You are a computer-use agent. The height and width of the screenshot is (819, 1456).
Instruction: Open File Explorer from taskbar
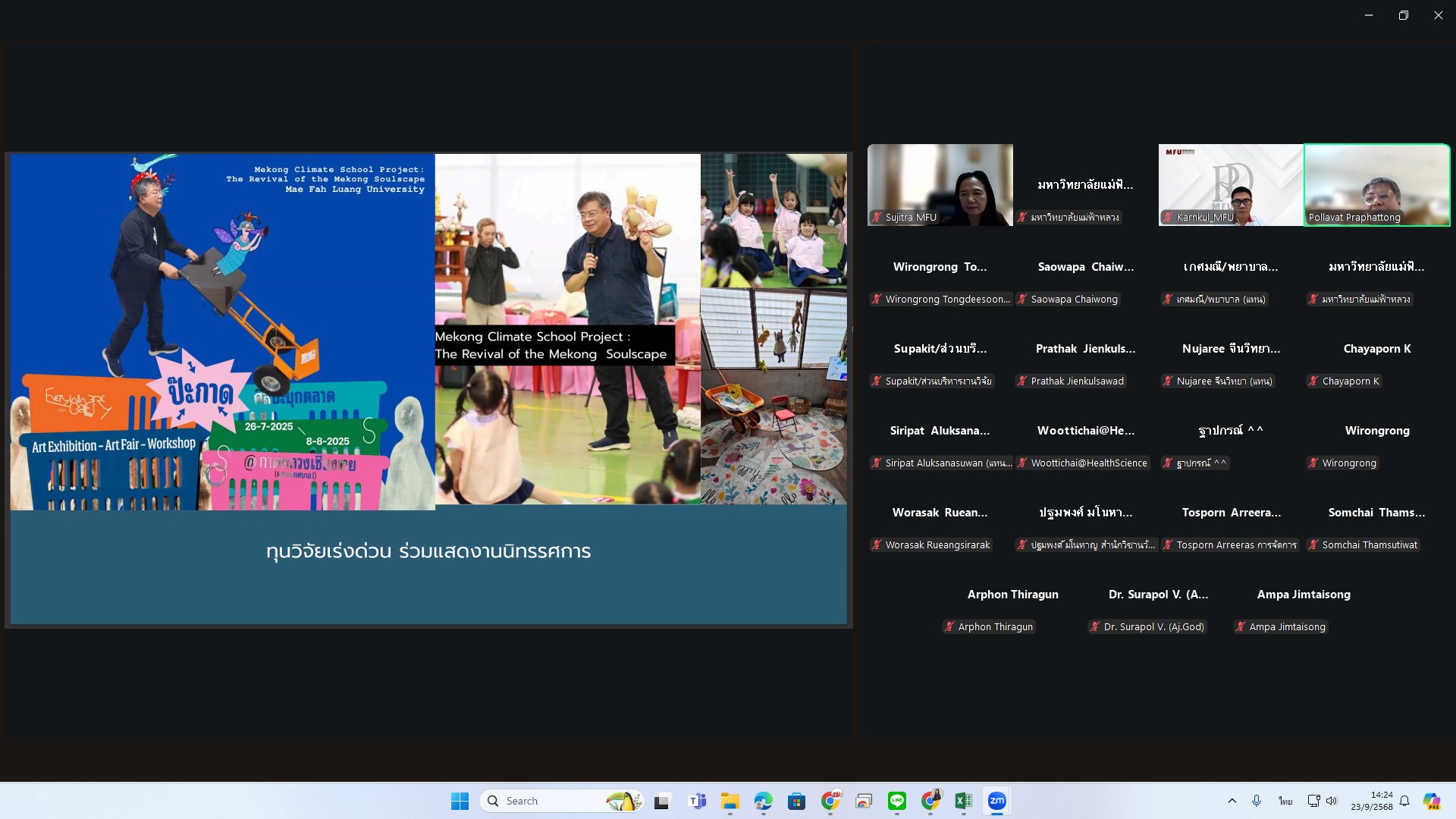click(x=730, y=801)
